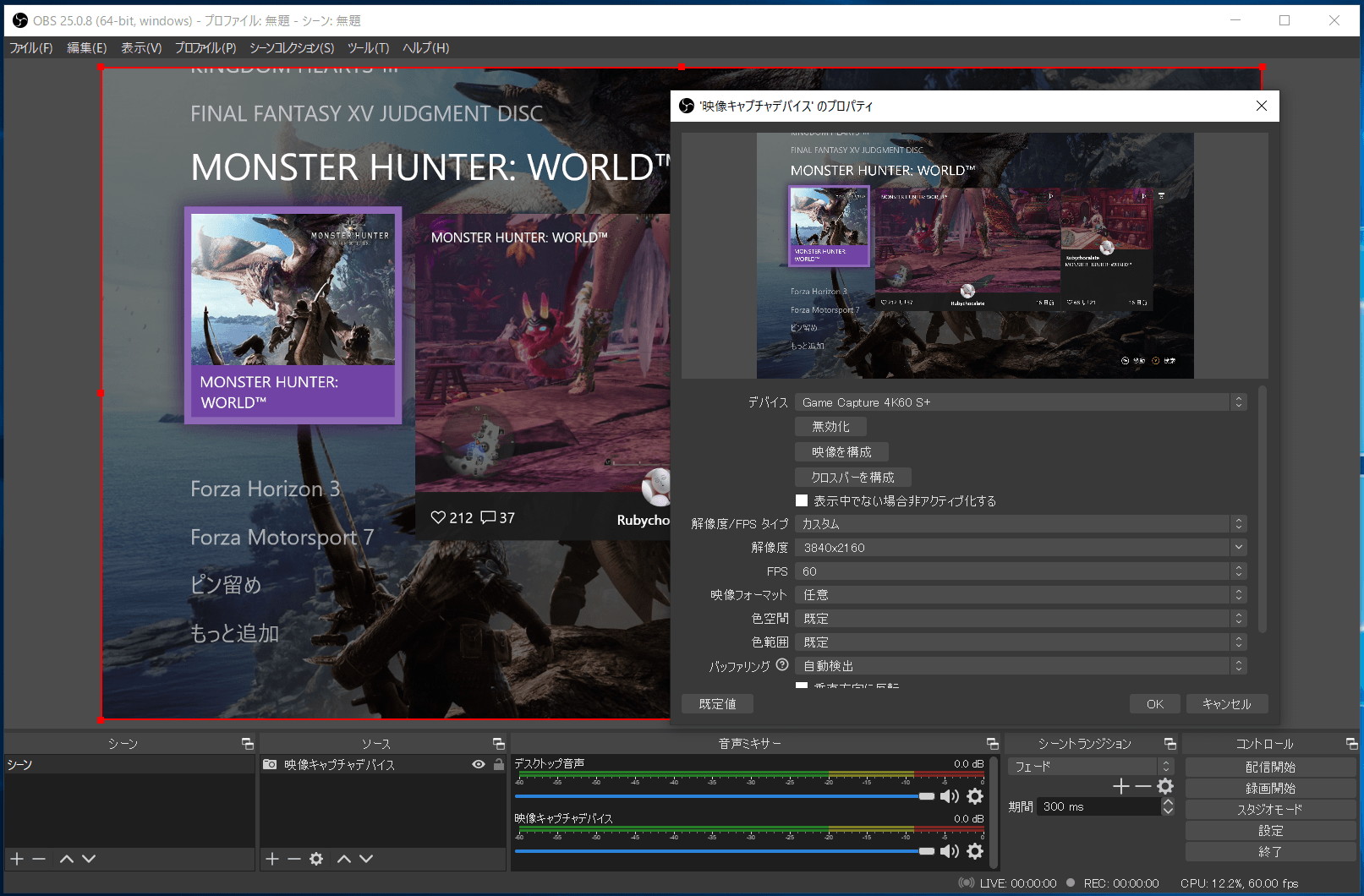This screenshot has height=896, width=1364.
Task: Open FPS dropdown showing 60
Action: [x=1021, y=571]
